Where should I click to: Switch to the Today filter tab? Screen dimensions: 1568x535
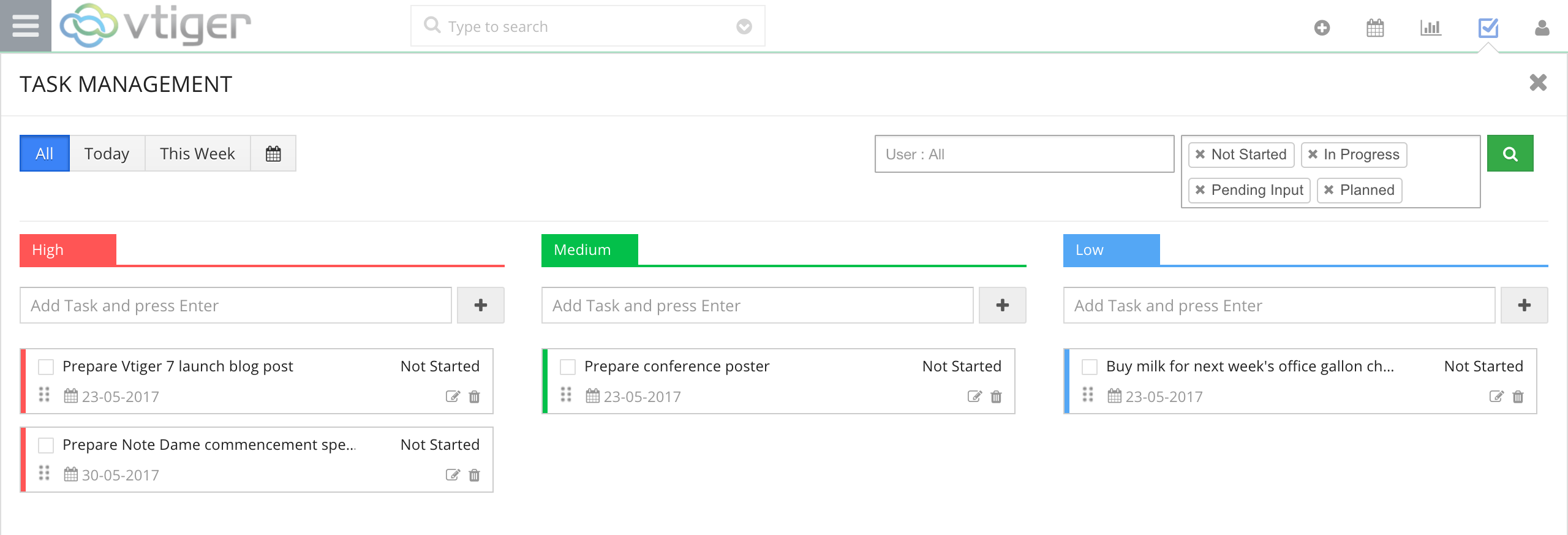pos(107,153)
